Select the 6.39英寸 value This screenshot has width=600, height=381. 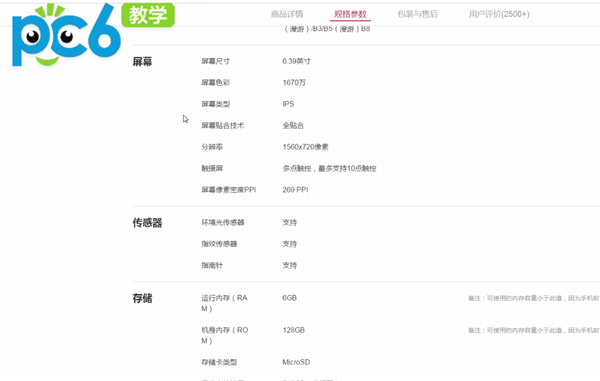pos(297,61)
